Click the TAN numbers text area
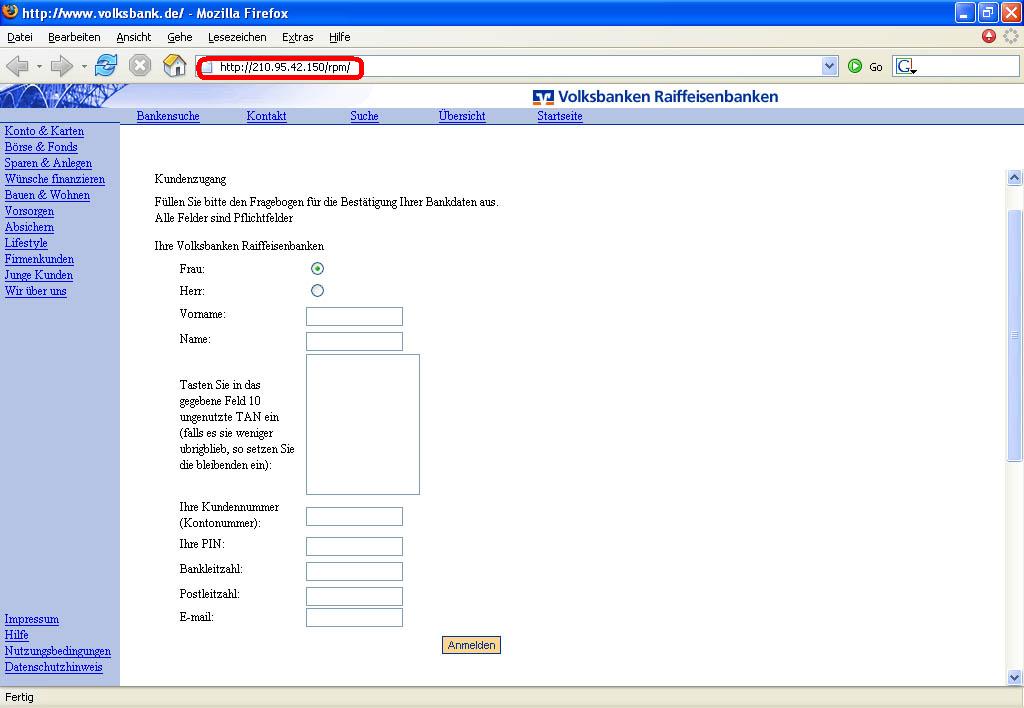This screenshot has width=1024, height=708. 363,425
